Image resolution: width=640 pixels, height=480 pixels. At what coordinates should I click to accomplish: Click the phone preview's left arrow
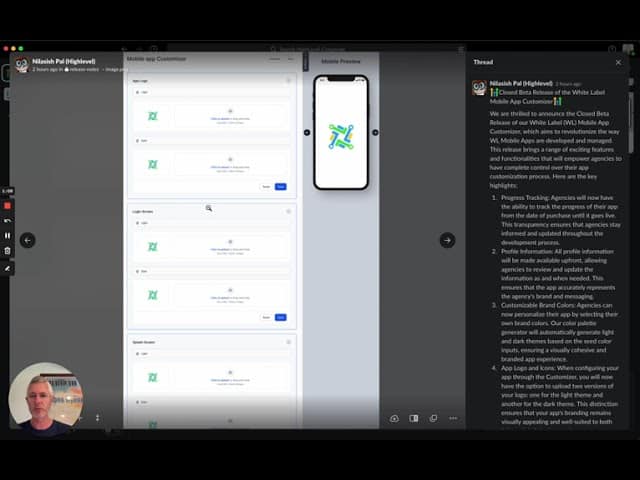[307, 132]
